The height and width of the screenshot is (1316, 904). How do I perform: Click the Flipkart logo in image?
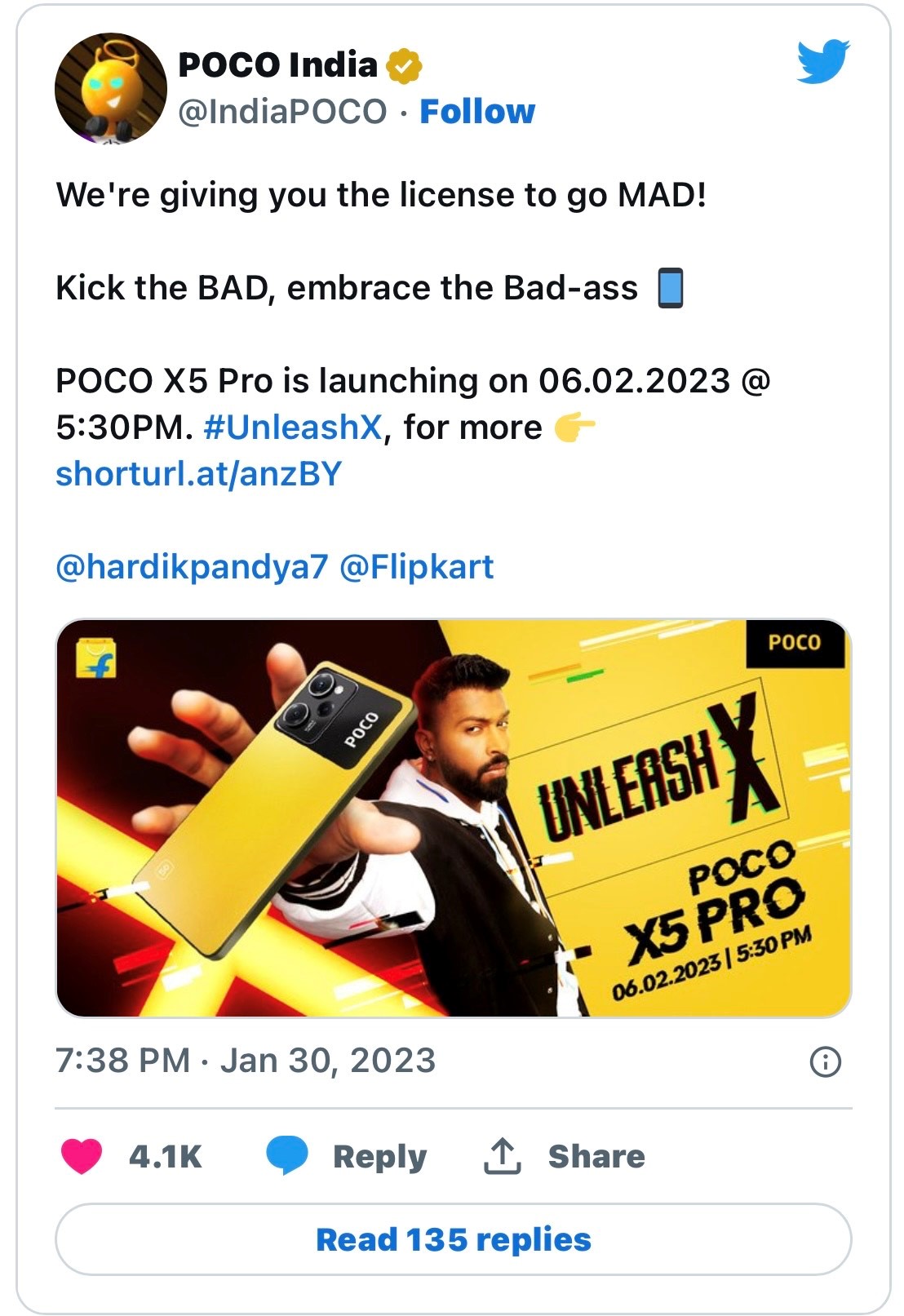[x=96, y=659]
